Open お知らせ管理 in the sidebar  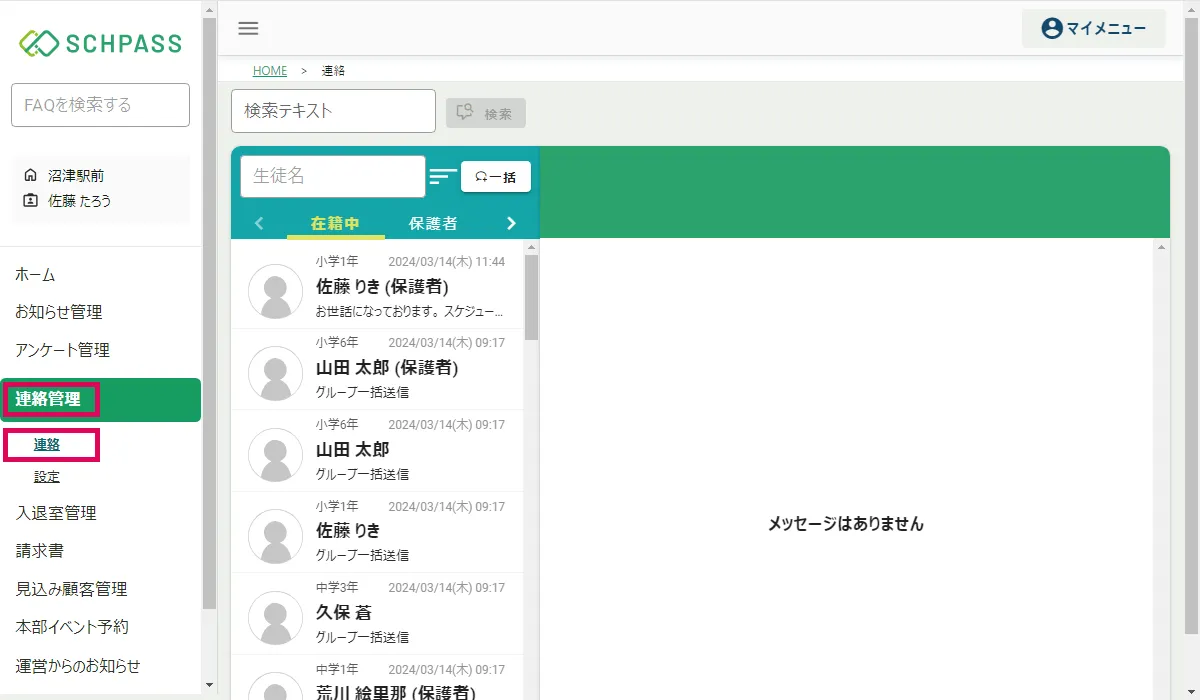[59, 312]
